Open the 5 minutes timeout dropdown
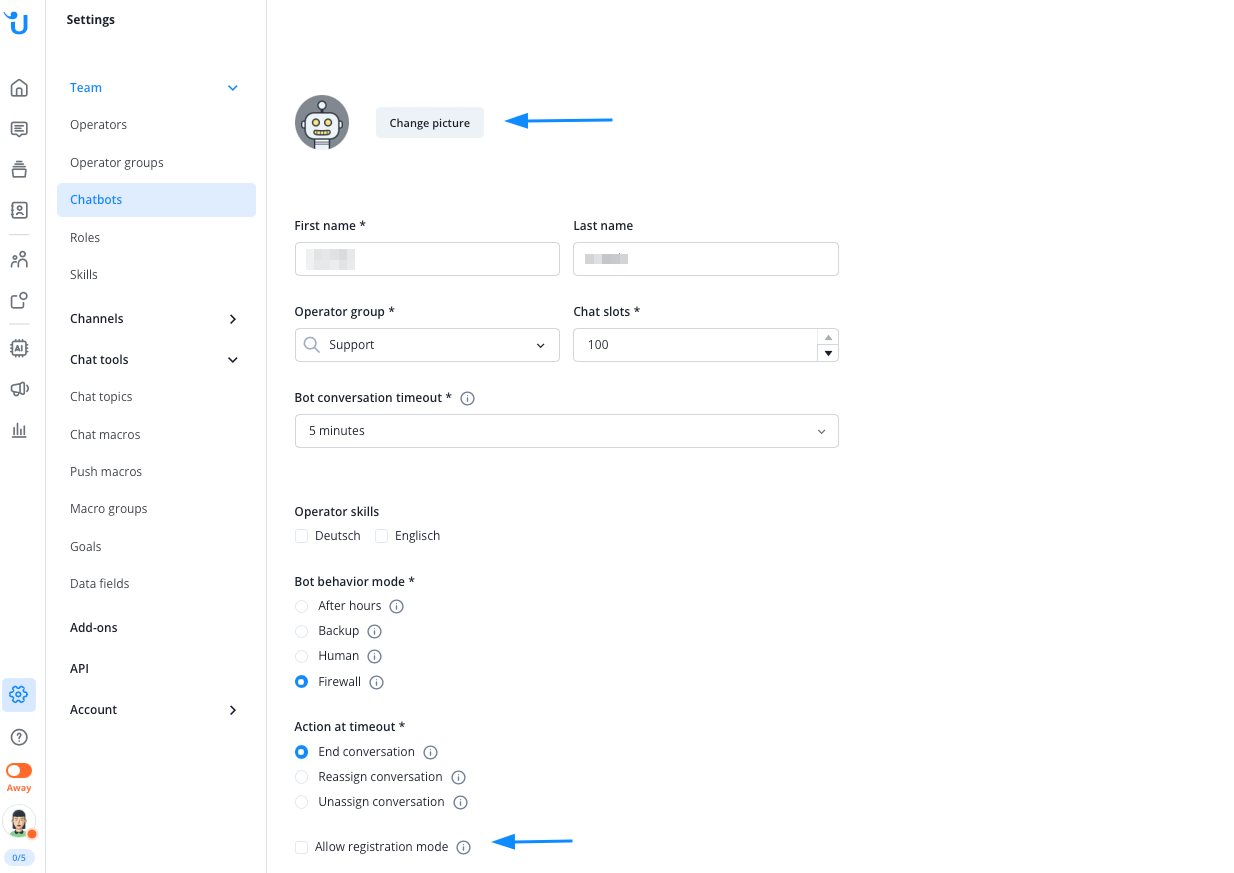1234x873 pixels. [x=566, y=431]
